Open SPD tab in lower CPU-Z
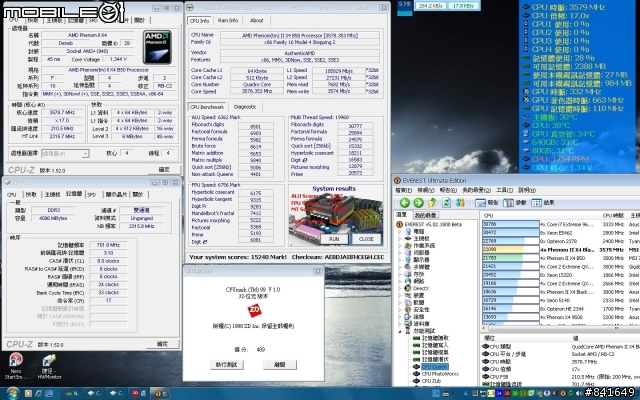The image size is (640, 400). [x=92, y=195]
